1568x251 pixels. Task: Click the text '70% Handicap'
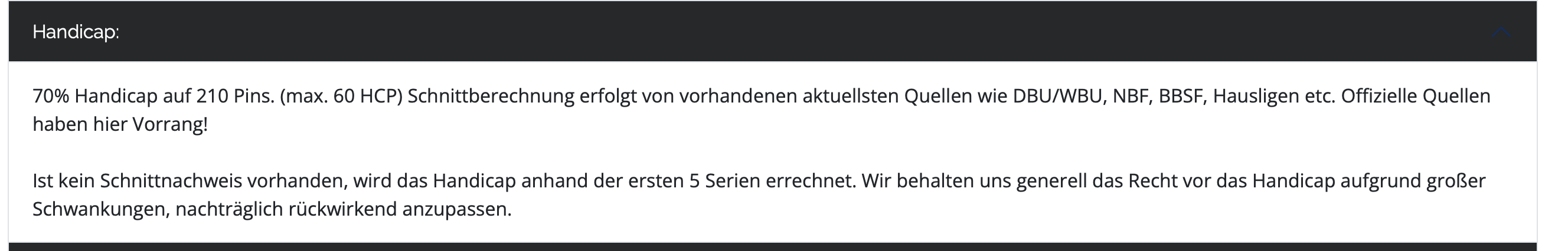point(95,96)
